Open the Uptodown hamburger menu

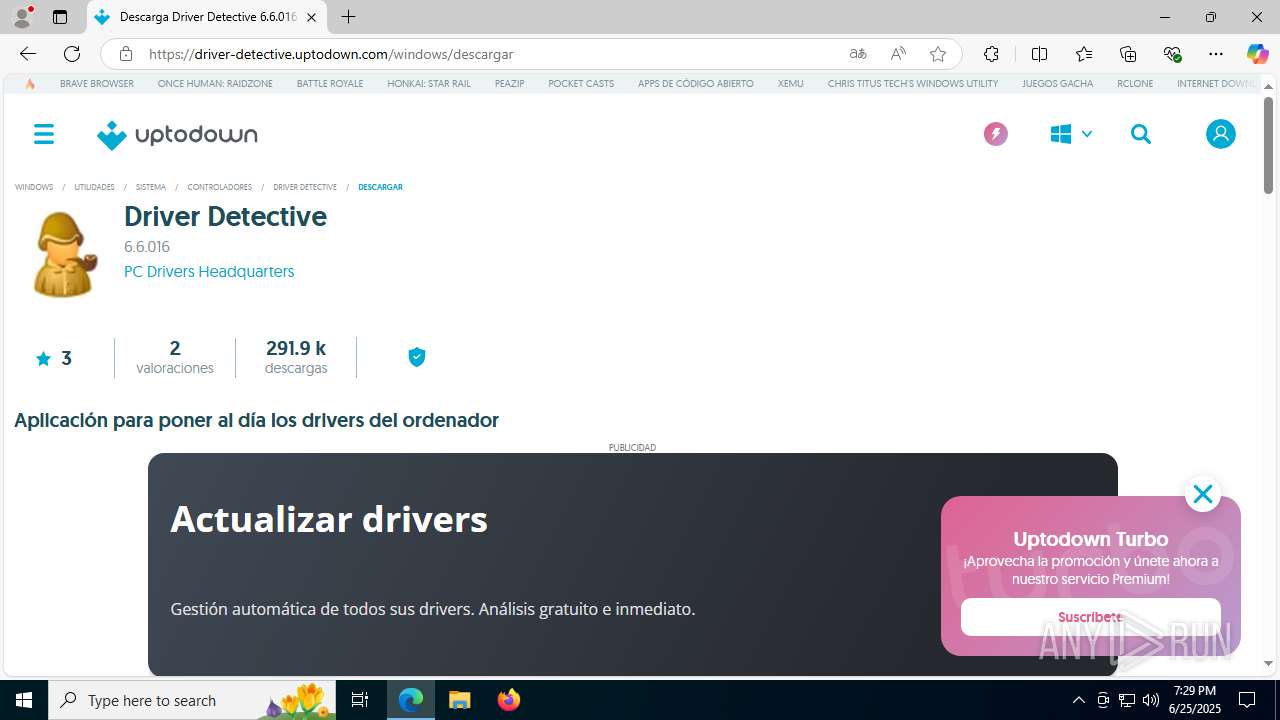click(x=44, y=134)
